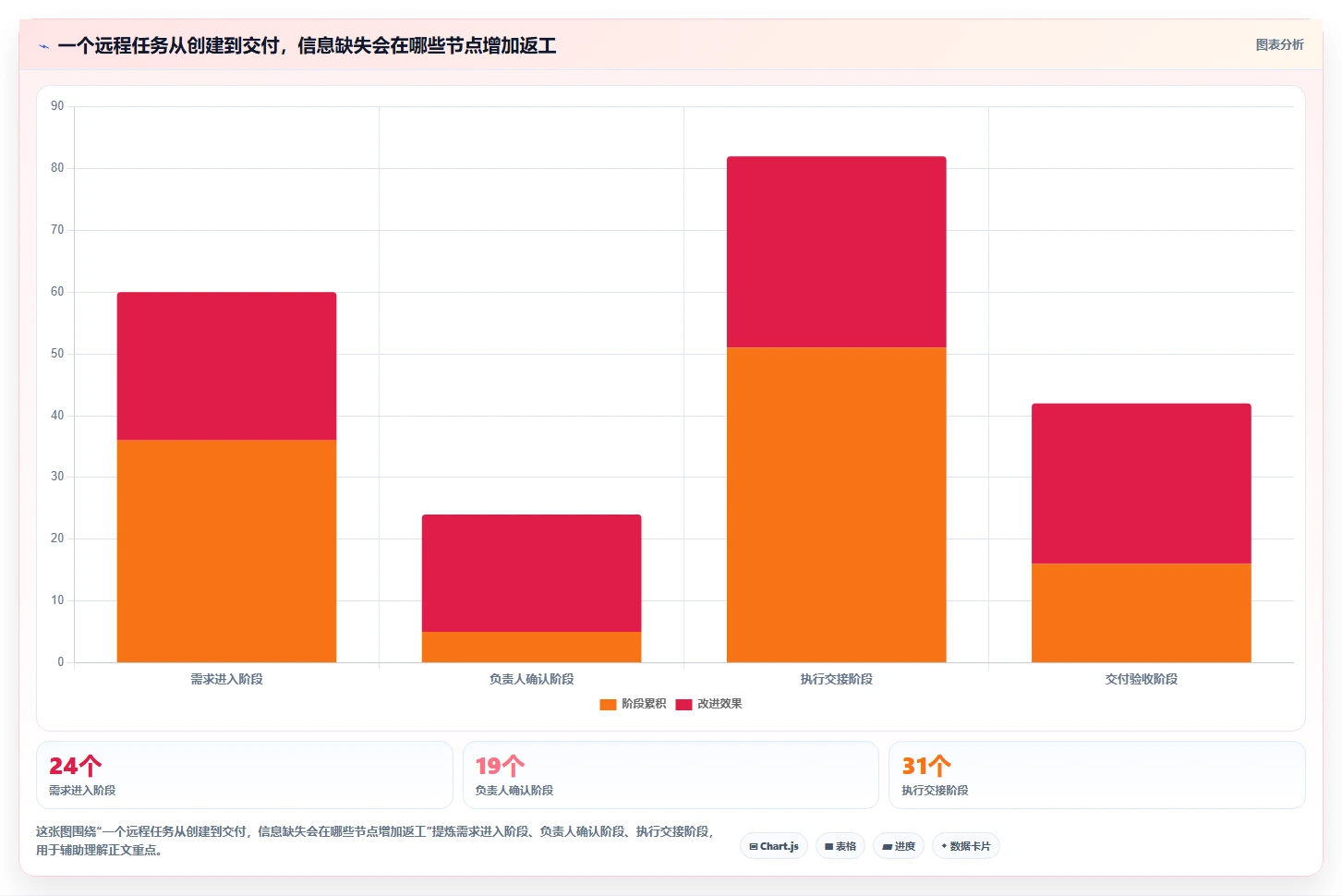Click the Chart.js chip's small icon
Screen dimensions: 1342x896
click(754, 846)
